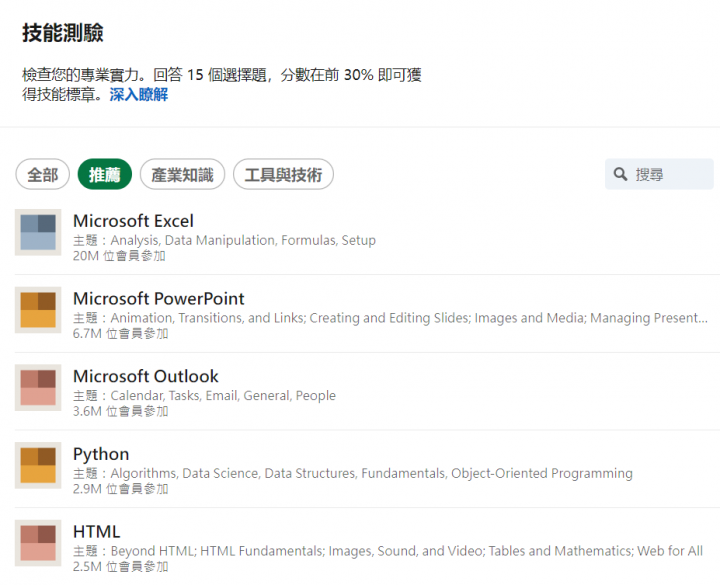Select the 推薦 filter tab
720x585 pixels.
(105, 174)
